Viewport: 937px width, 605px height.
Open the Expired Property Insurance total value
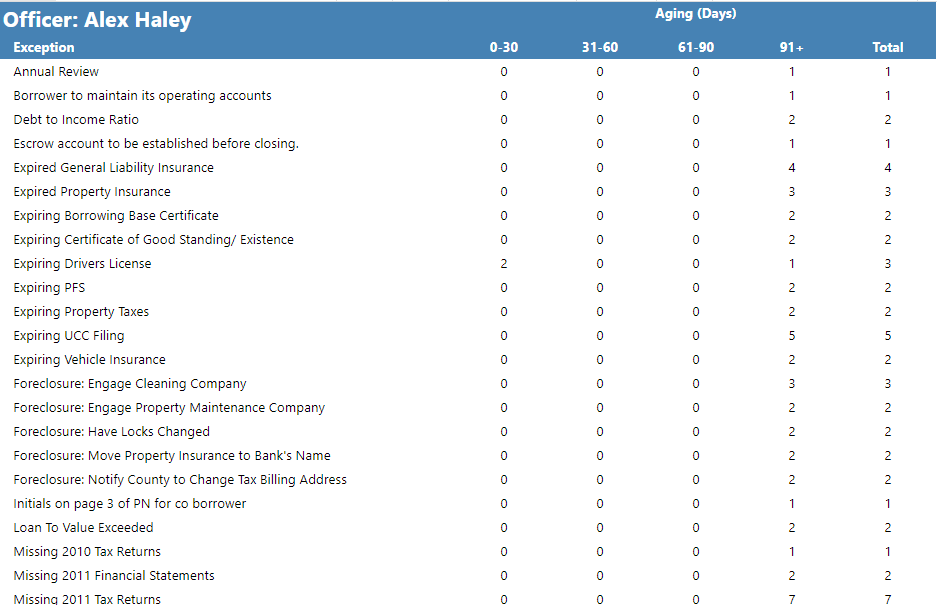coord(887,192)
